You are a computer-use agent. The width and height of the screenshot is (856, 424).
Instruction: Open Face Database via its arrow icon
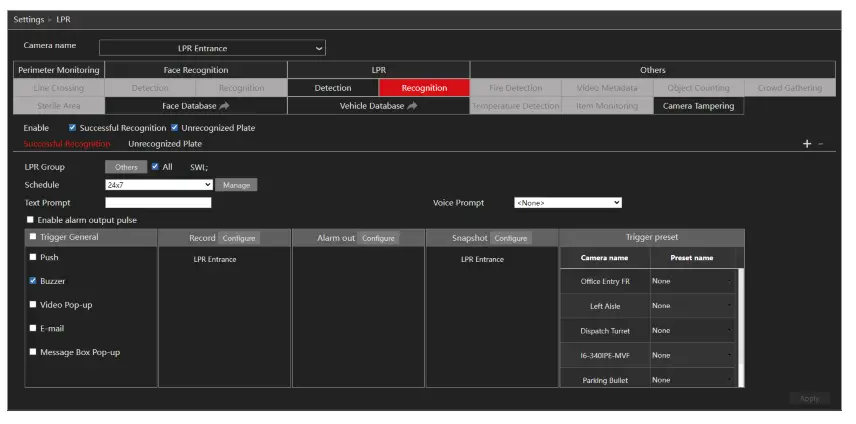pos(224,106)
